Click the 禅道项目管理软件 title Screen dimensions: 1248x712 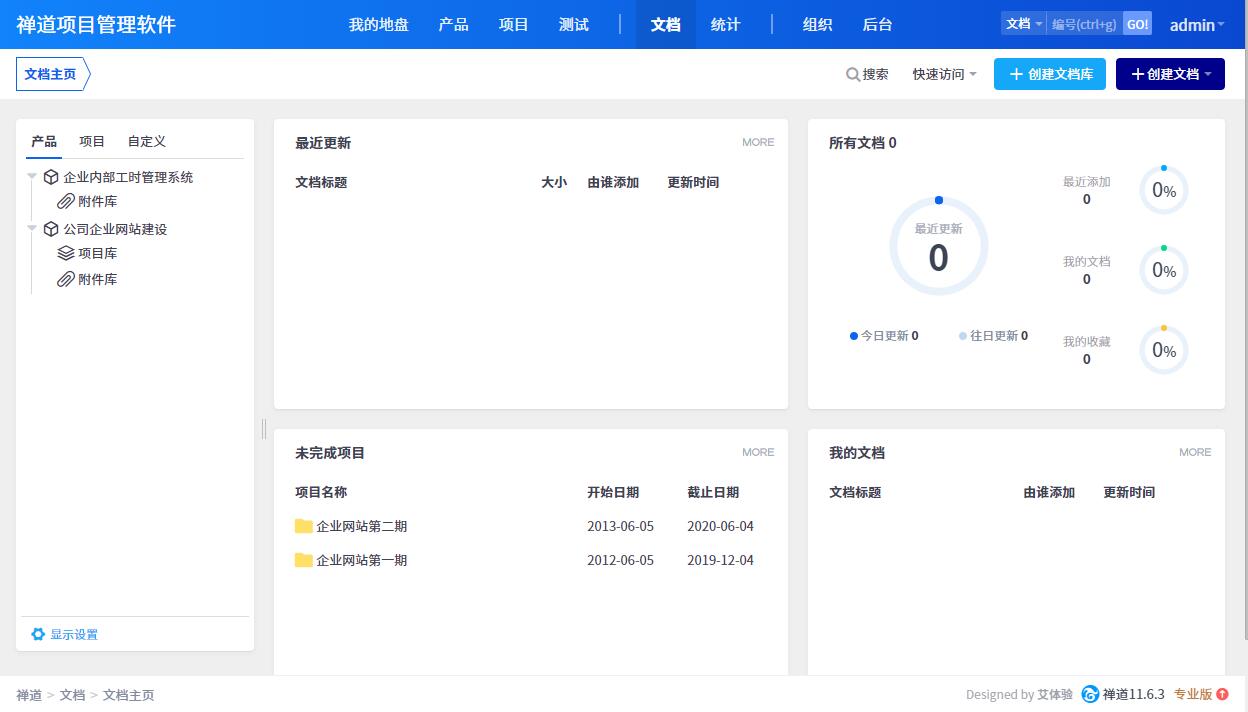[96, 24]
